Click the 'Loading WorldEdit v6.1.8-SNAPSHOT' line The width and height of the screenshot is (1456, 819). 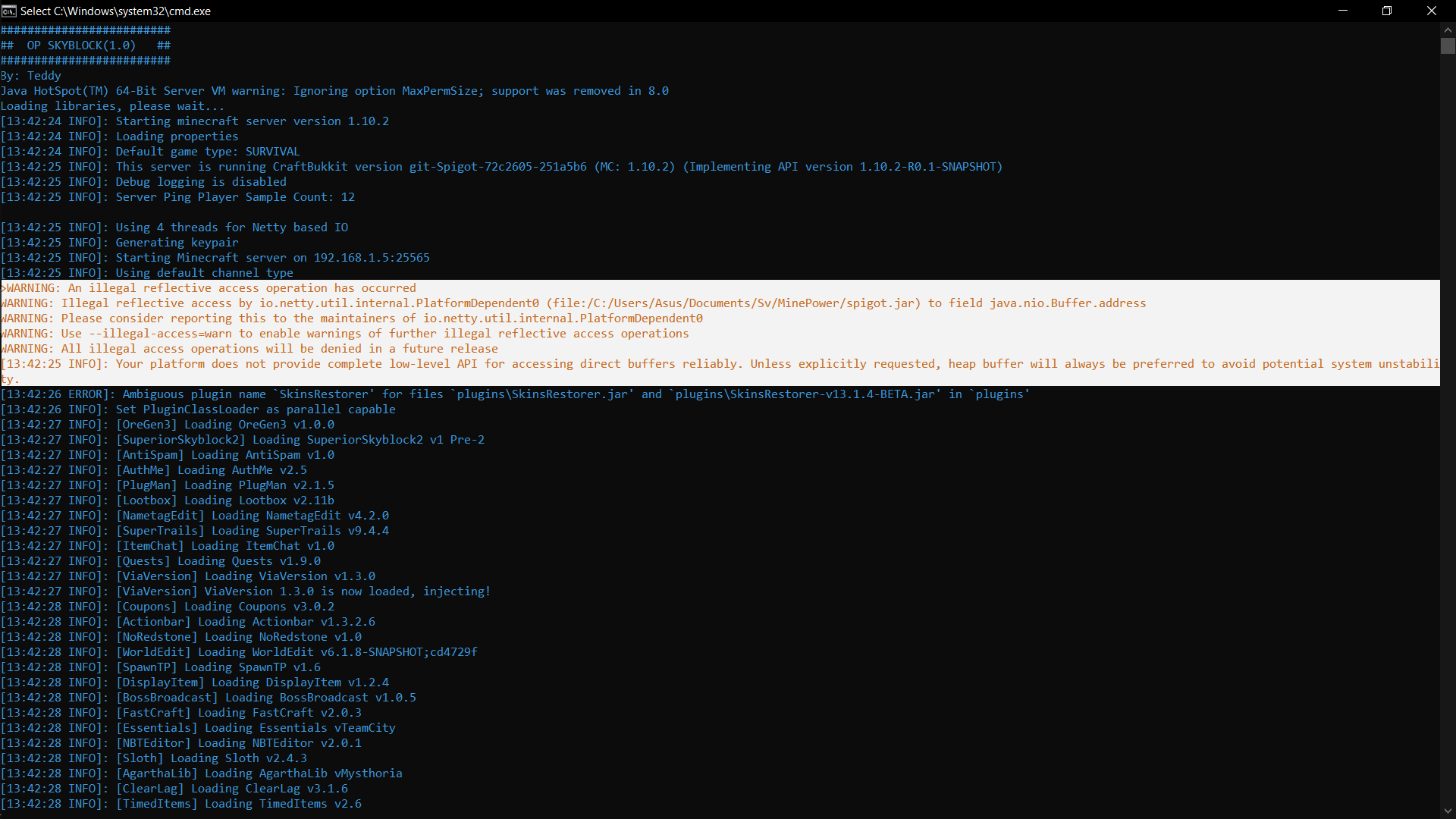click(x=297, y=652)
